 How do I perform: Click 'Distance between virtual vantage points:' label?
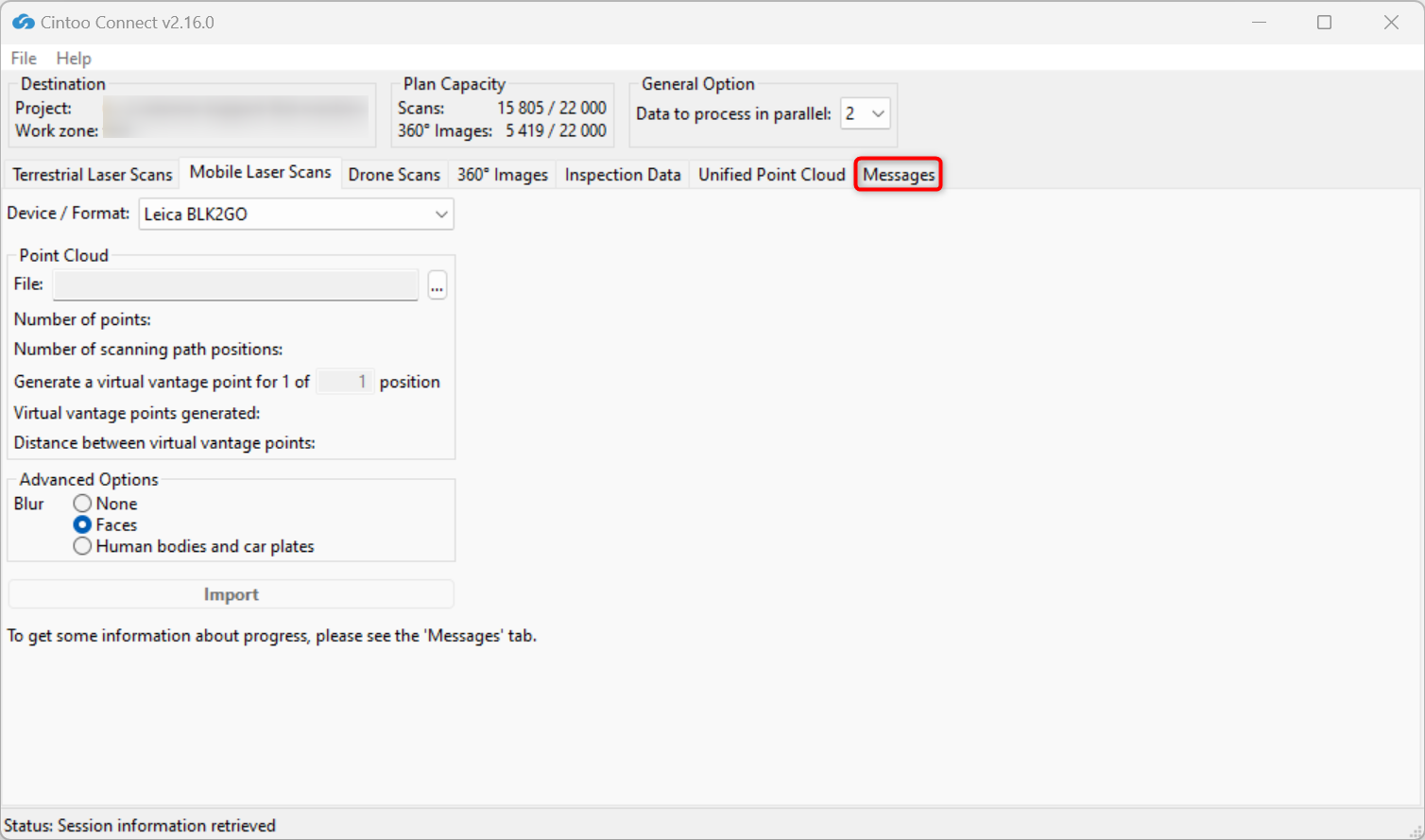[x=164, y=442]
